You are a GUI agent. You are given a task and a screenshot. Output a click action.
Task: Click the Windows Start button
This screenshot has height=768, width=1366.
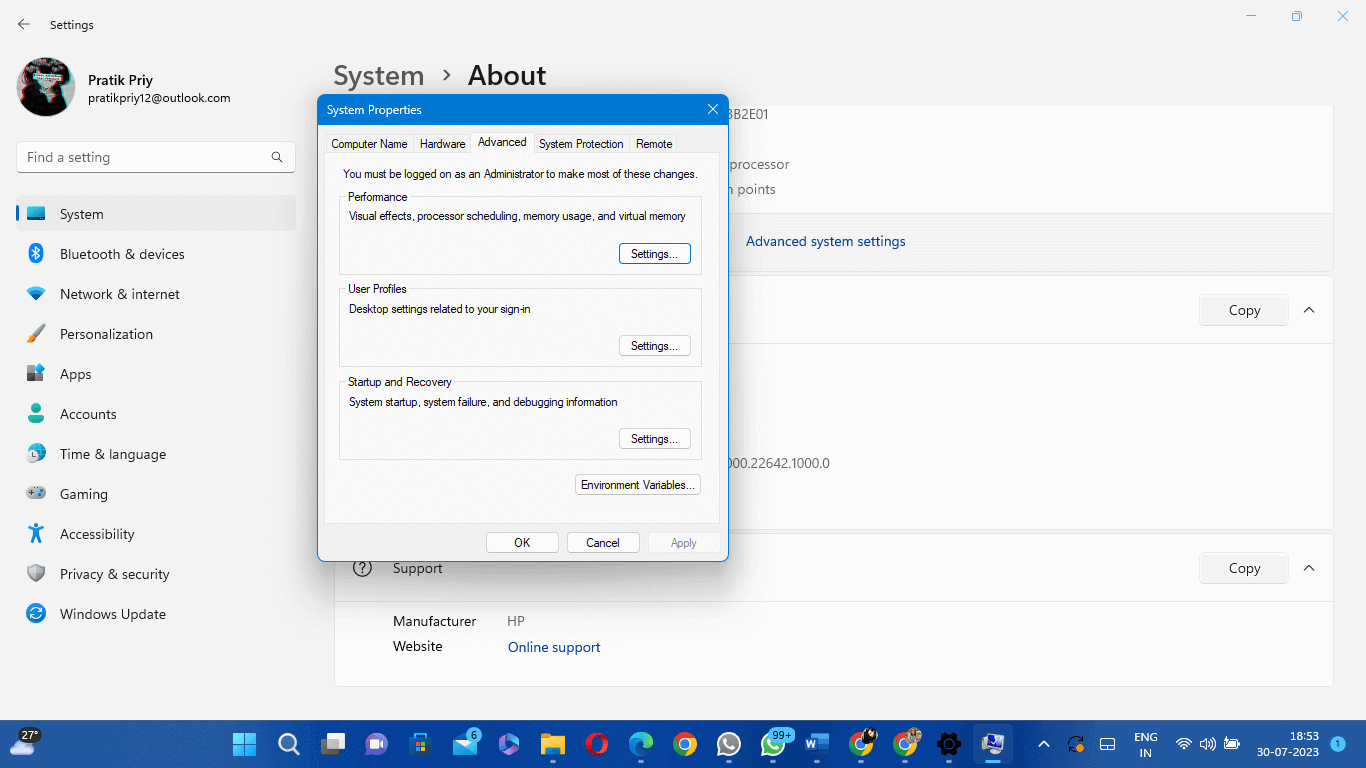click(244, 744)
